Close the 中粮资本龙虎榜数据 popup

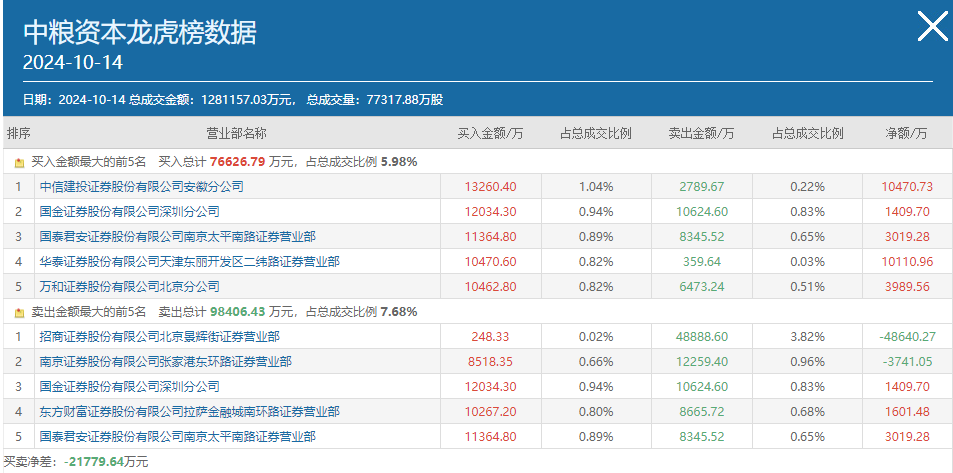(x=932, y=27)
